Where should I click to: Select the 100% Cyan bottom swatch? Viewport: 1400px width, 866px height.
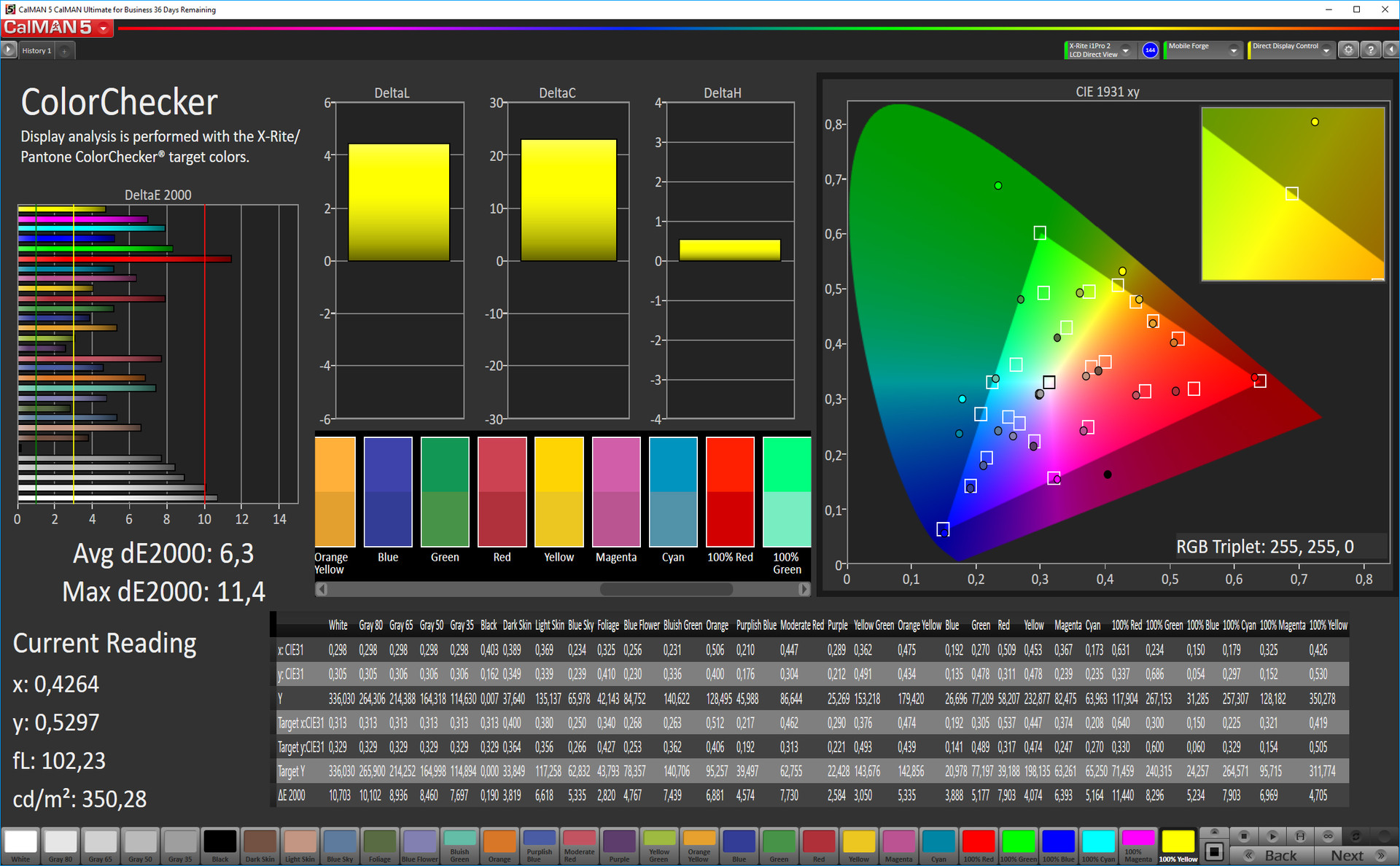pyautogui.click(x=1098, y=846)
